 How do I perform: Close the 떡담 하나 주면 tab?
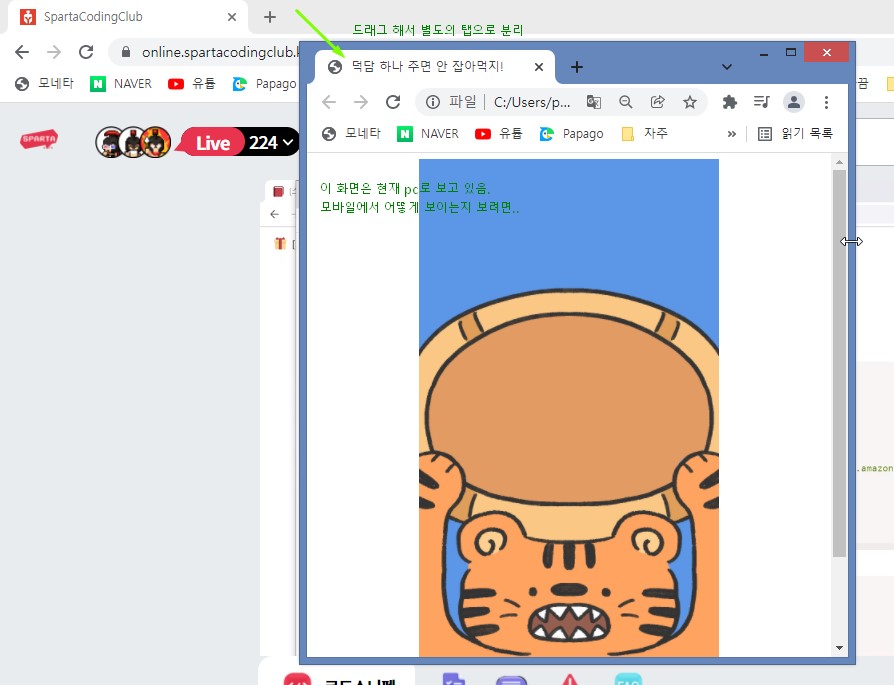539,67
